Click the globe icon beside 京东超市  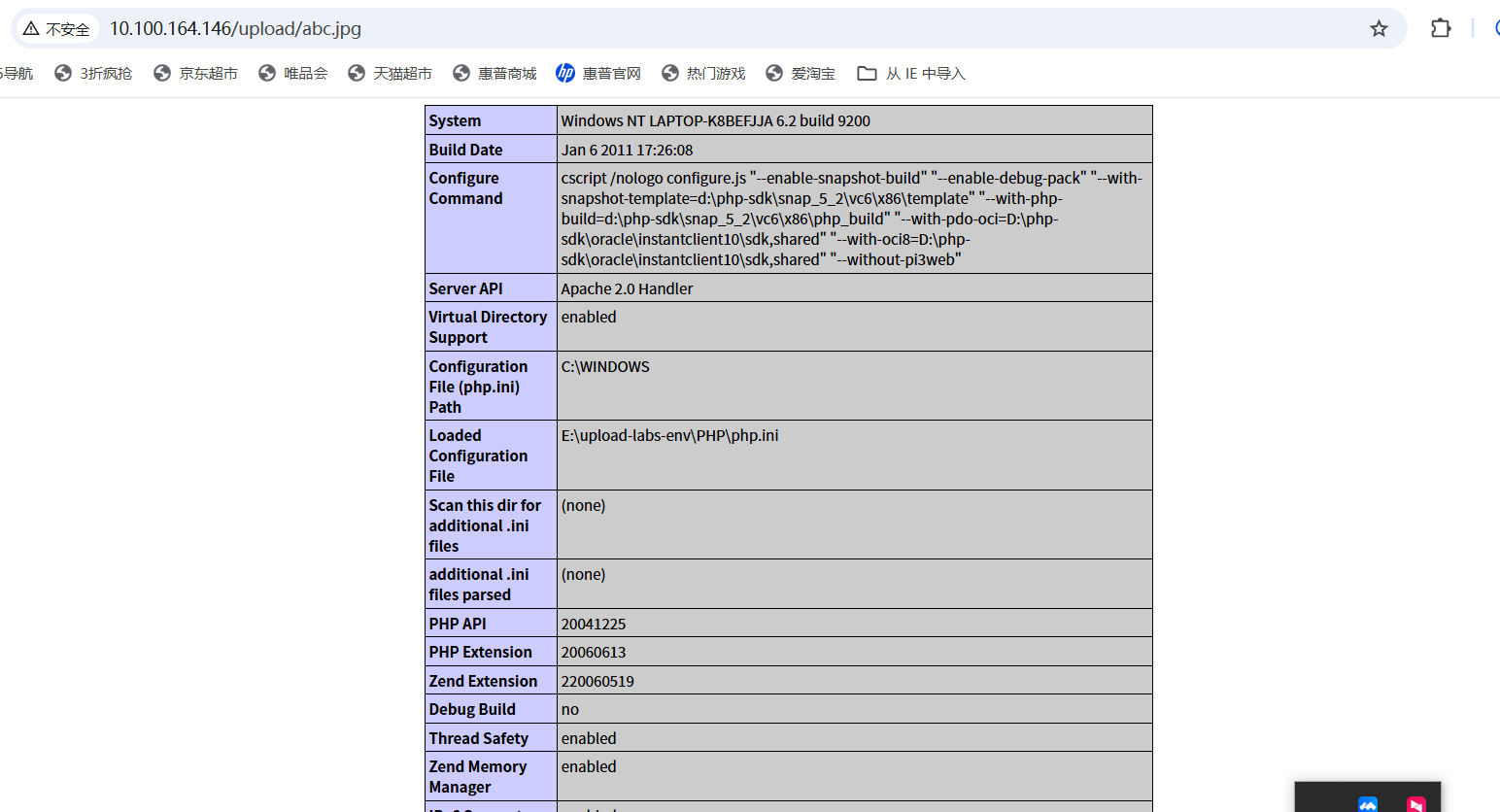pyautogui.click(x=162, y=73)
